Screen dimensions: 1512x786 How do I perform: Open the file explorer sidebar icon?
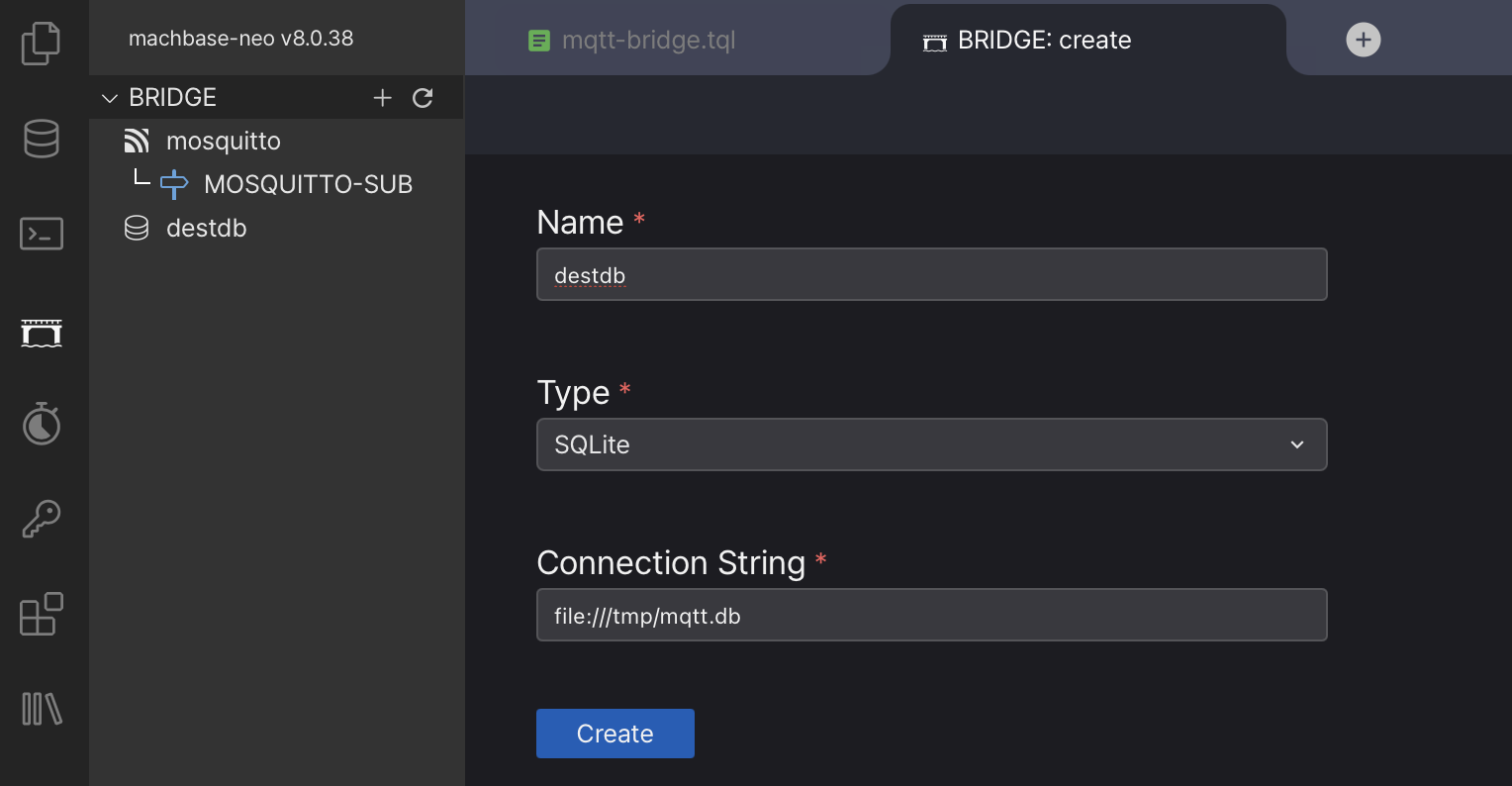point(41,44)
